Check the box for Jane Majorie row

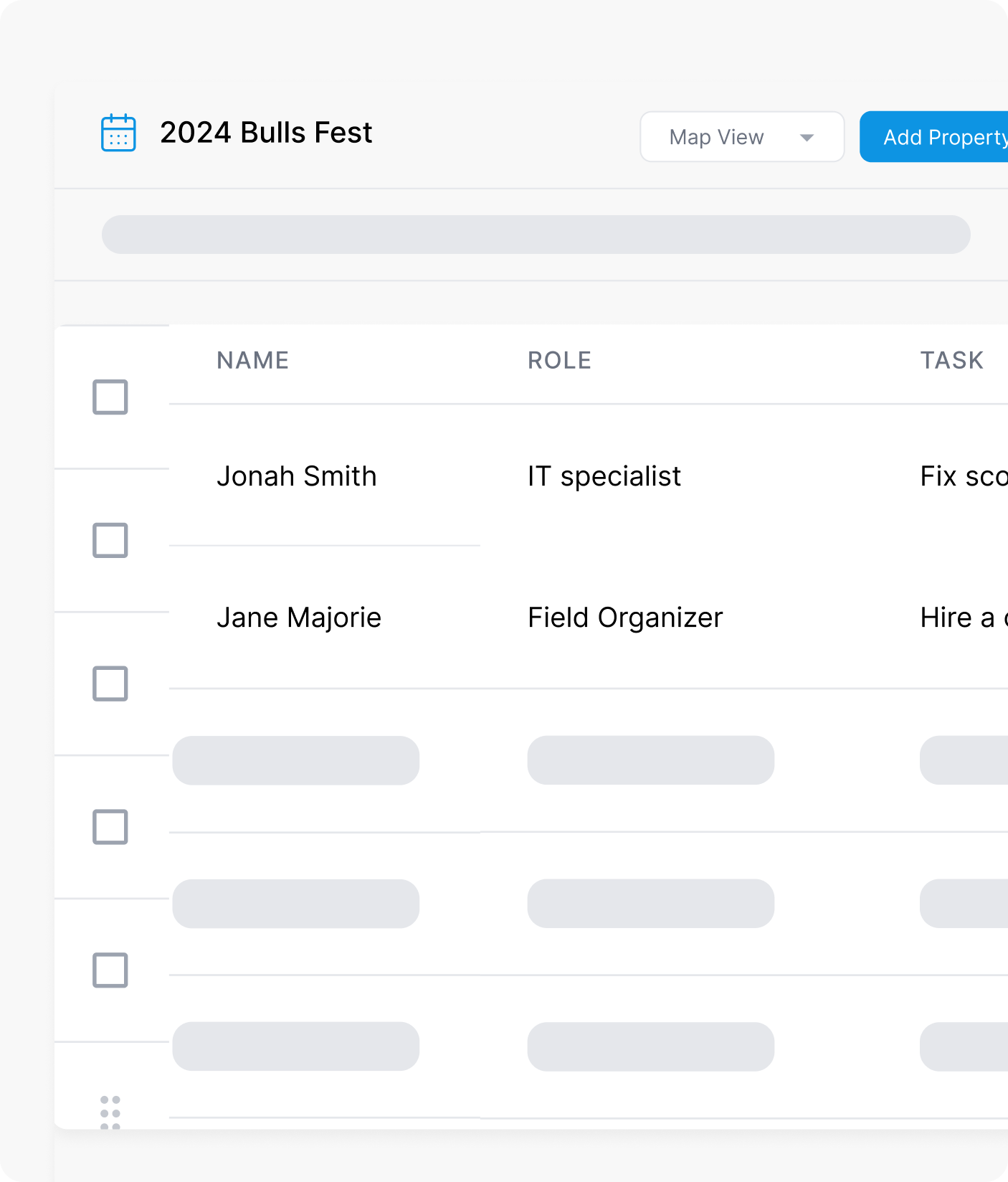click(110, 684)
